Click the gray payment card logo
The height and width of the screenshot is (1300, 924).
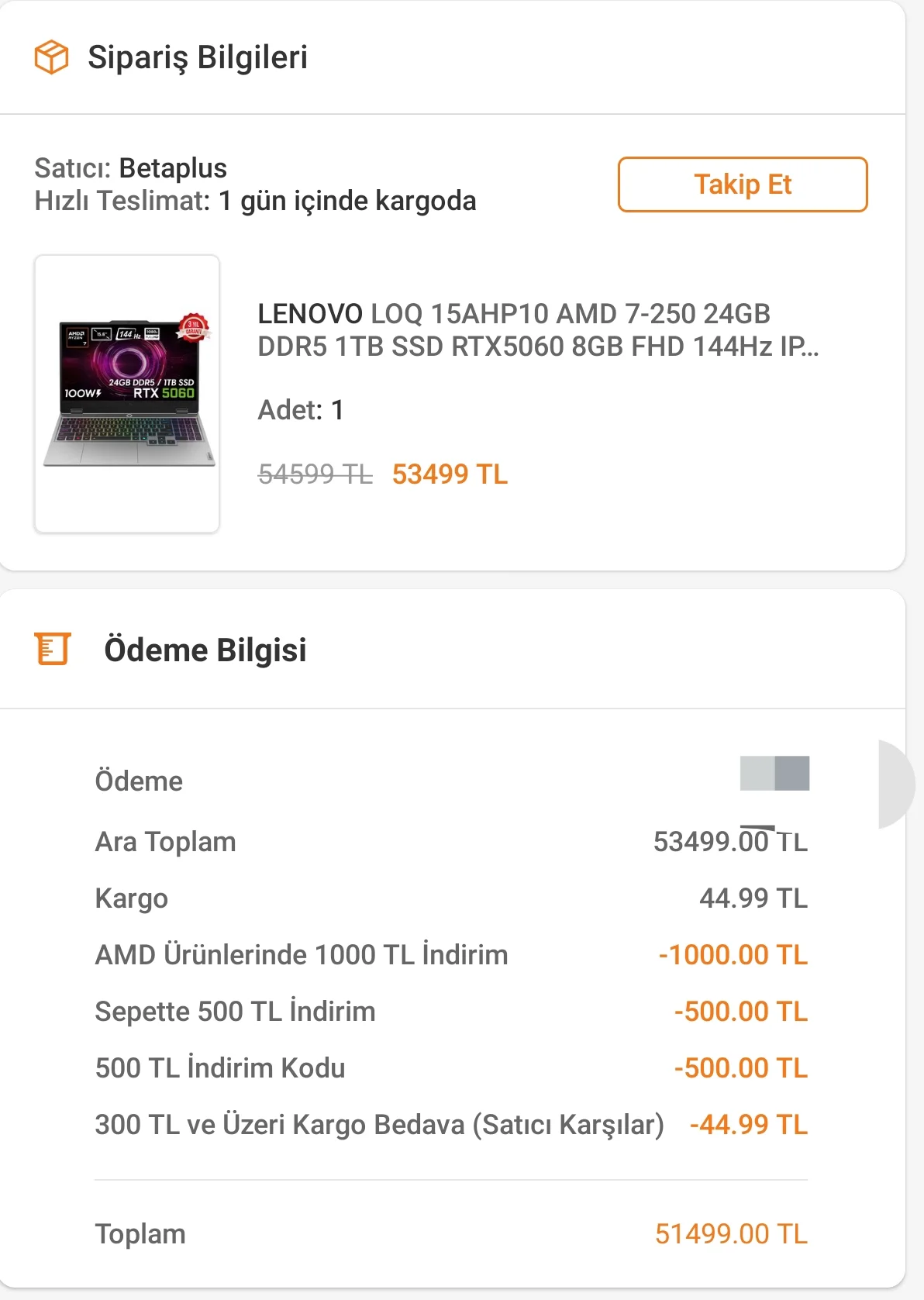774,774
